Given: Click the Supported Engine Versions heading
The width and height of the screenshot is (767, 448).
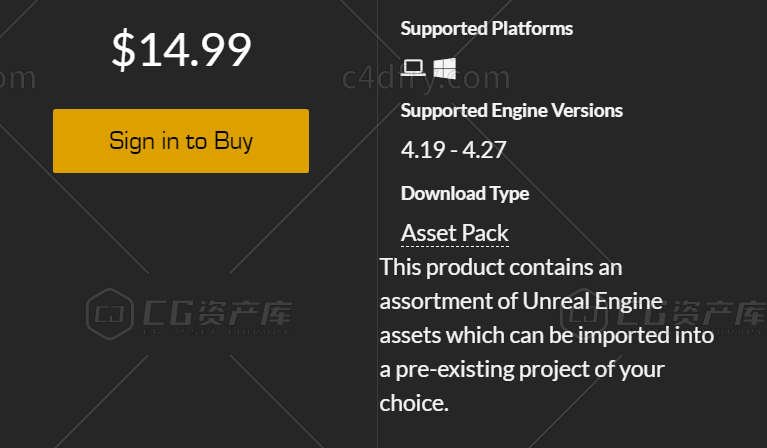Looking at the screenshot, I should point(512,111).
